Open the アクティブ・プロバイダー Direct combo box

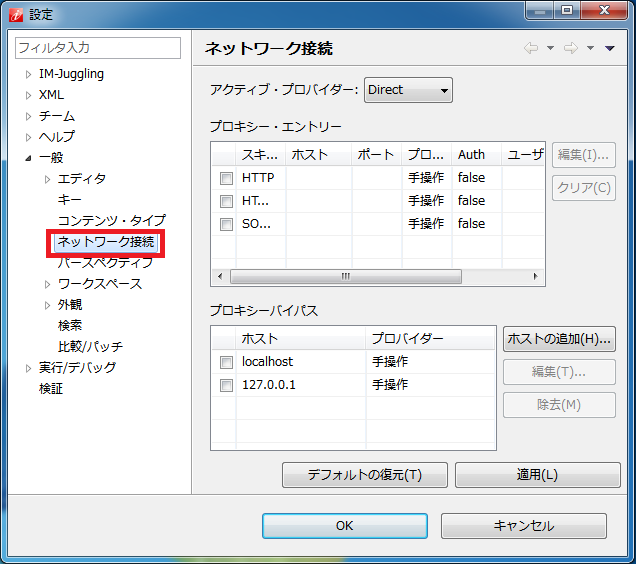tap(408, 90)
